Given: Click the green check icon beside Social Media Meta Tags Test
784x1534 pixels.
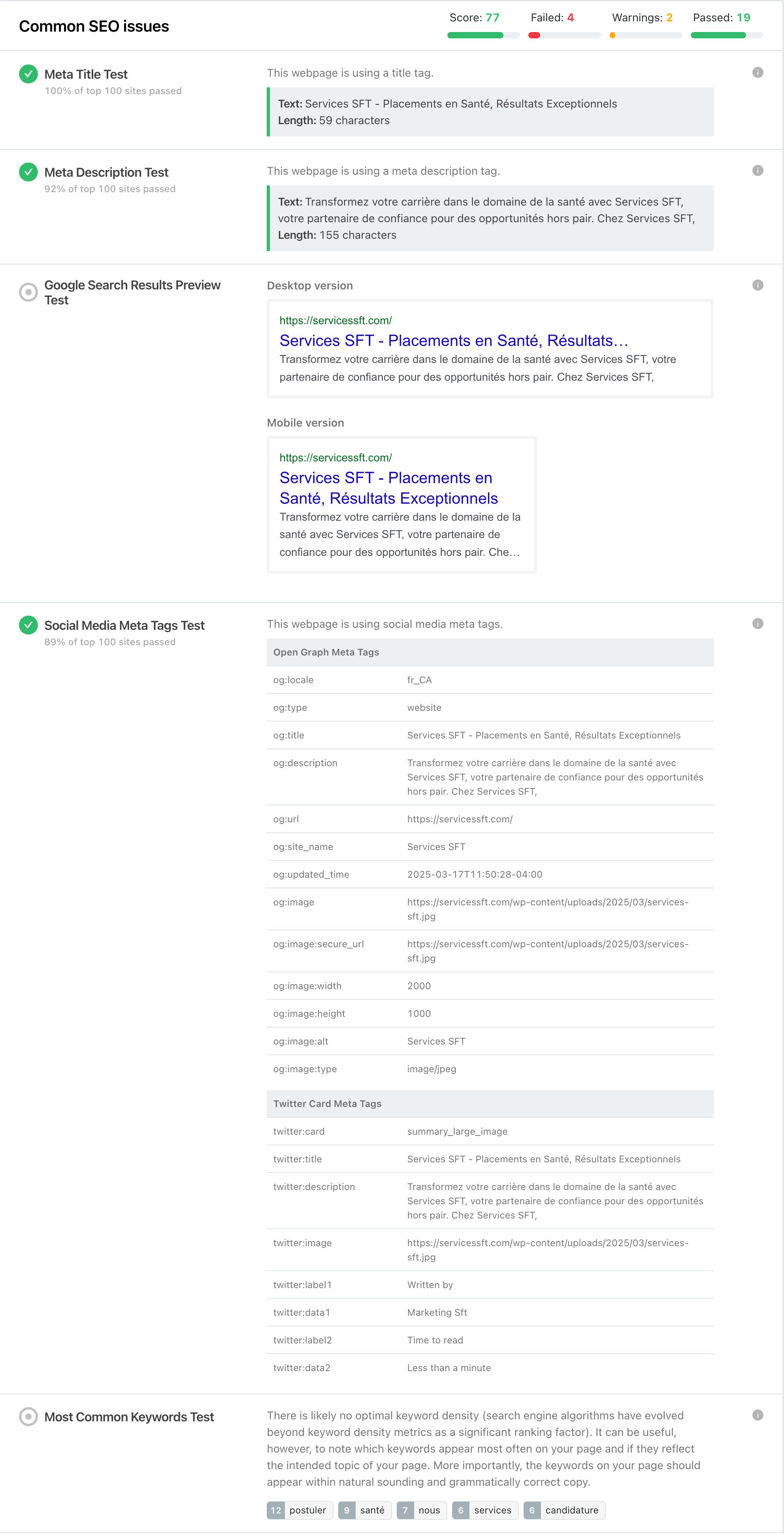Looking at the screenshot, I should click(28, 625).
